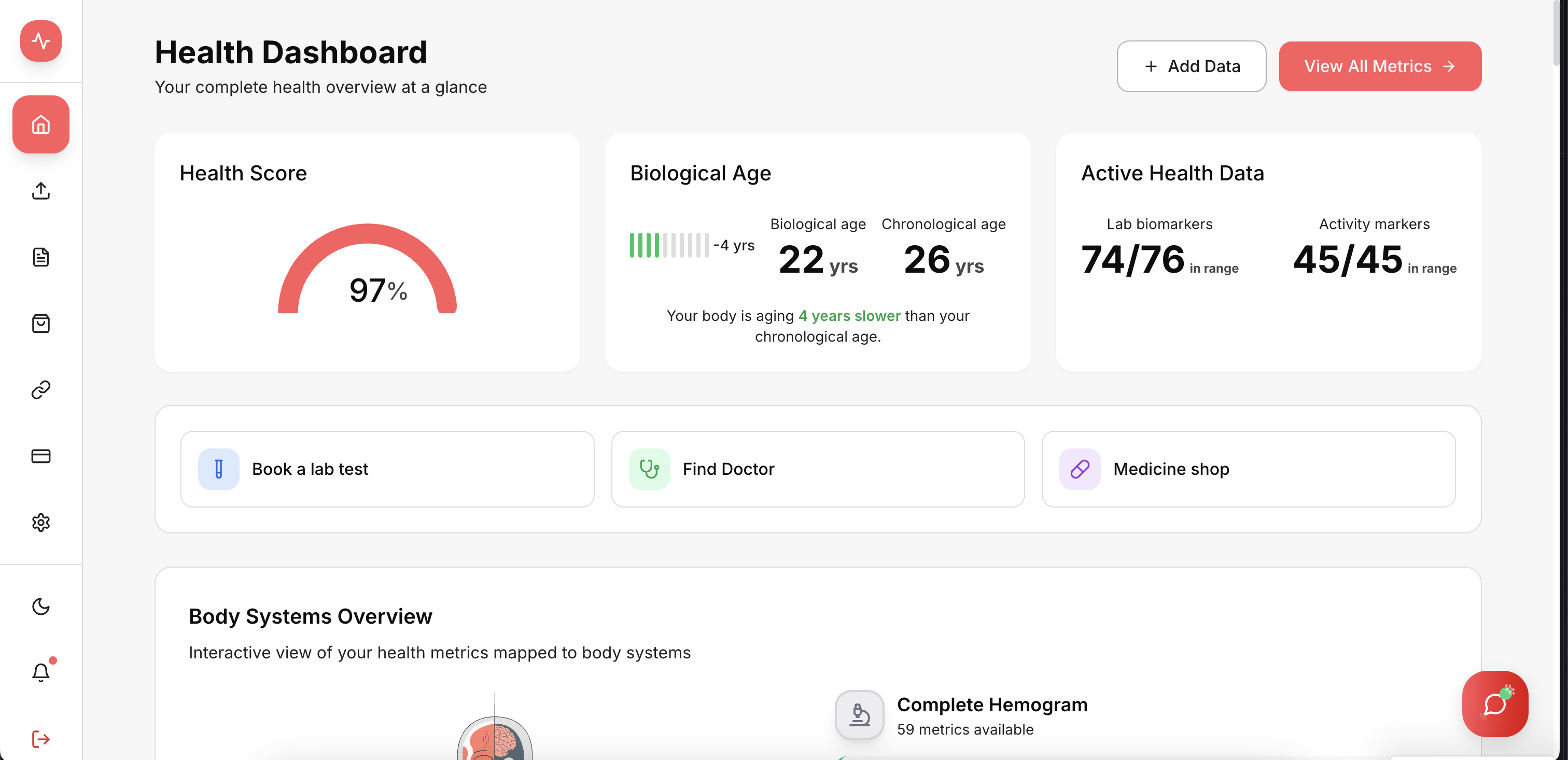This screenshot has height=760, width=1568.
Task: Click the link connections sidebar icon
Action: [41, 389]
